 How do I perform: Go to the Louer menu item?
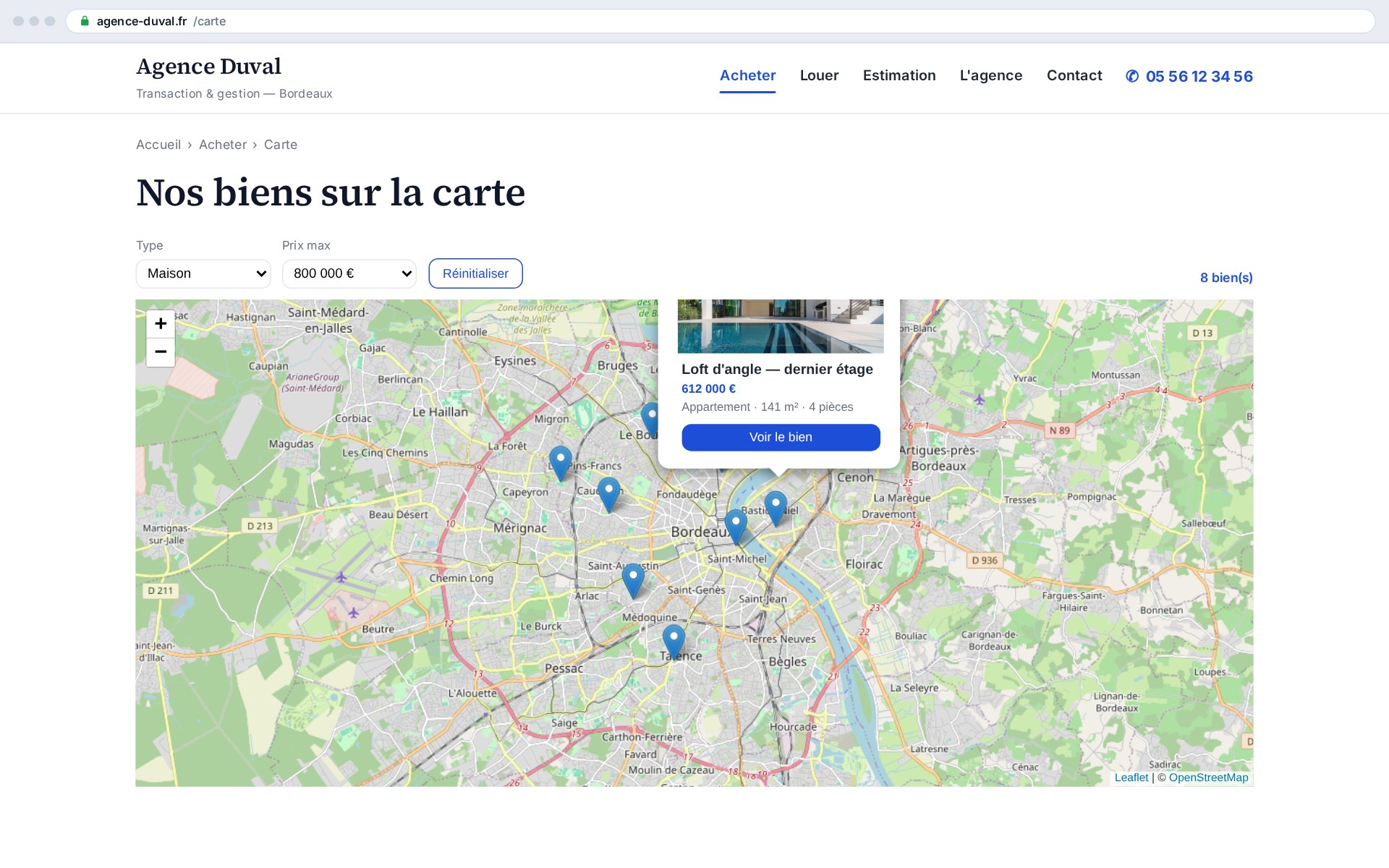tap(819, 75)
